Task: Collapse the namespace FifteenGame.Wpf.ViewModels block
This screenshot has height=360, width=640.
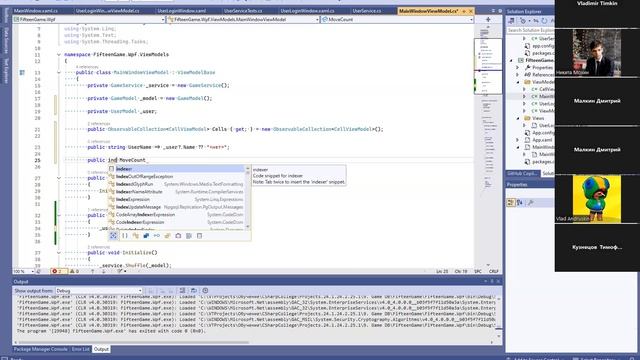Action: tap(59, 54)
